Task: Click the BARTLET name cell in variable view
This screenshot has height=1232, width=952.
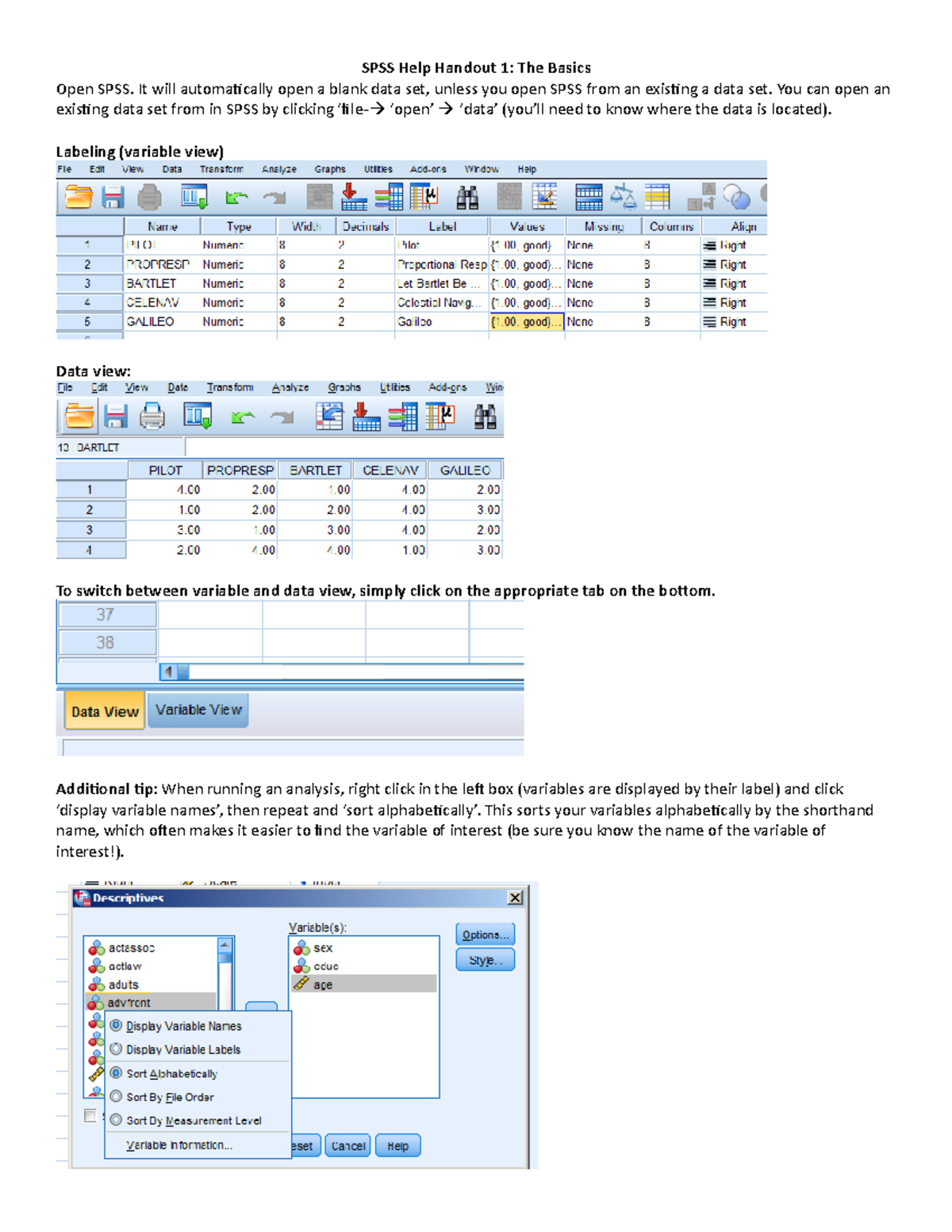Action: click(162, 283)
